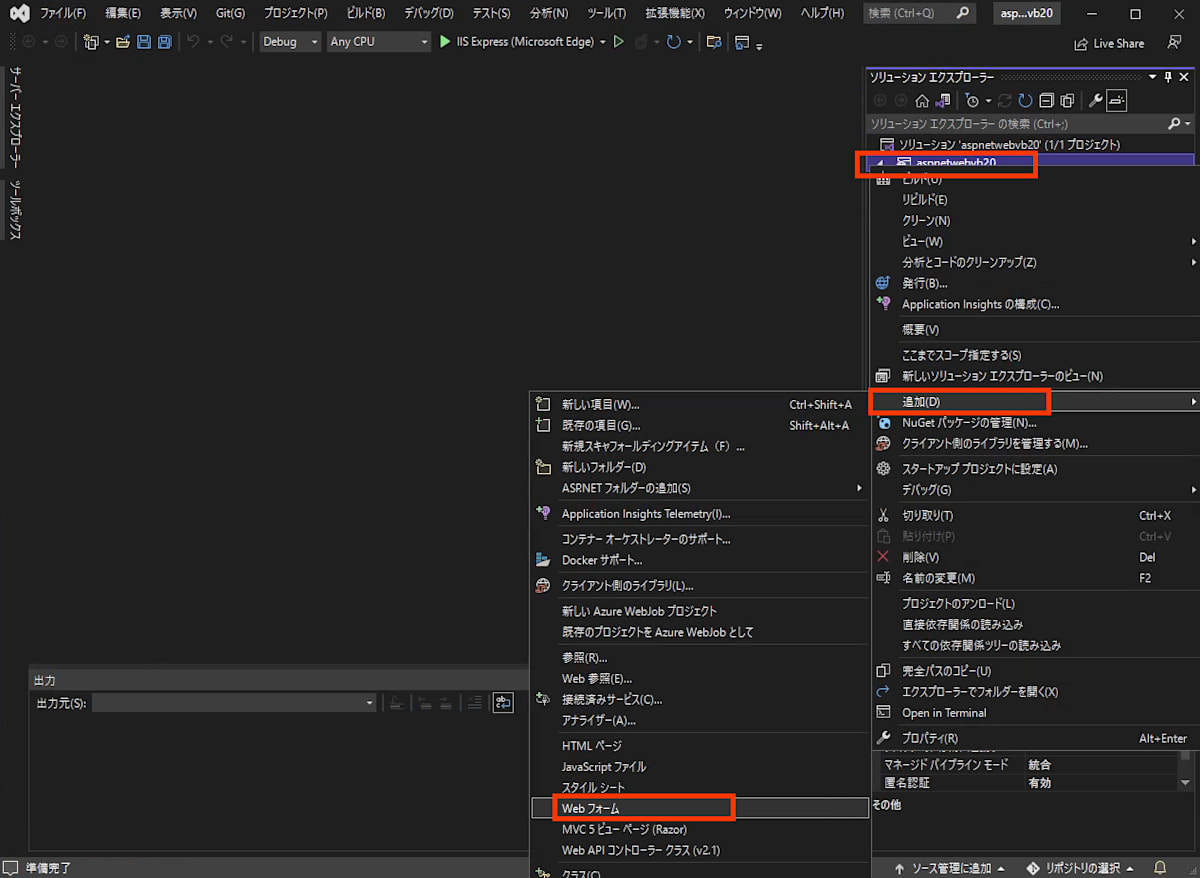
Task: Click Add to Source Control in status bar
Action: click(x=950, y=868)
